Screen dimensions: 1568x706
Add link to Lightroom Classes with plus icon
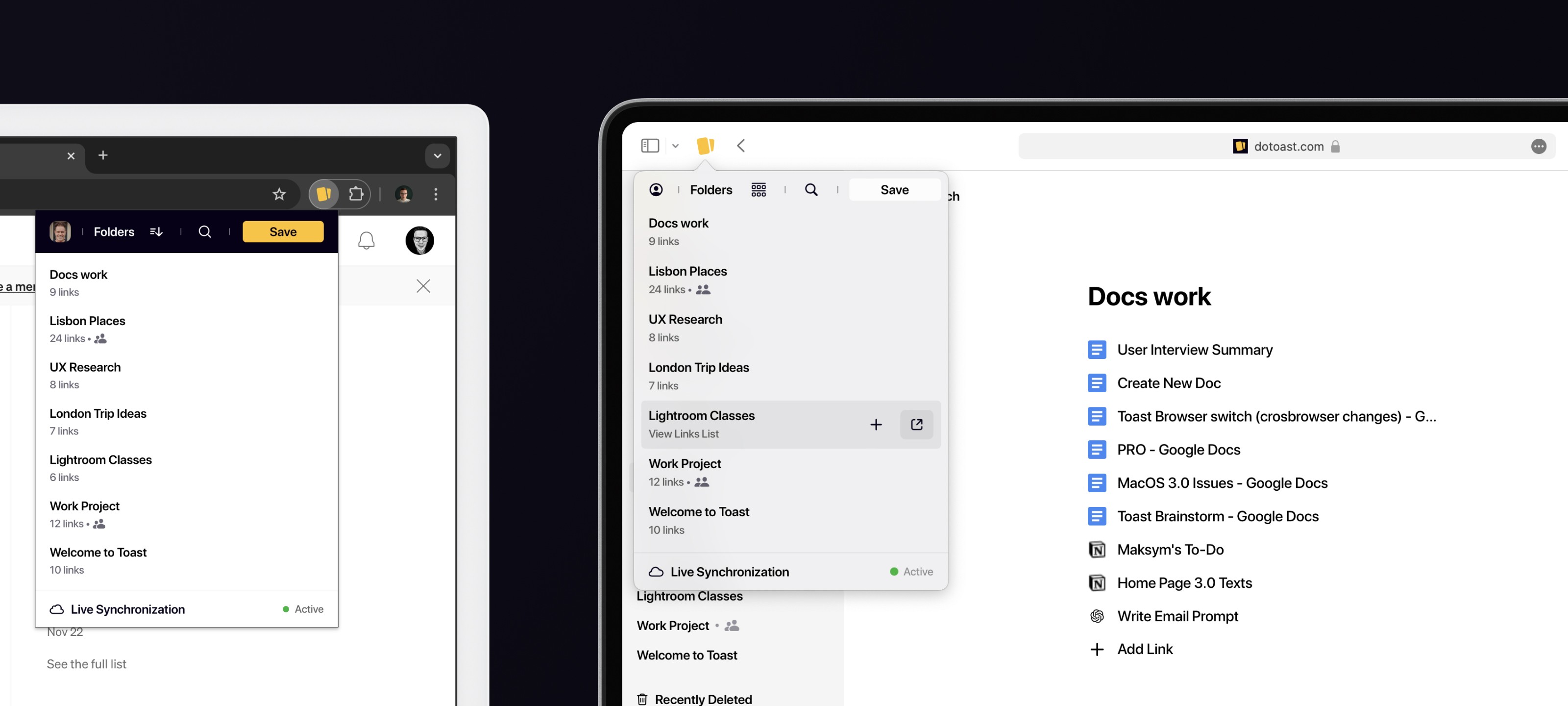point(875,425)
